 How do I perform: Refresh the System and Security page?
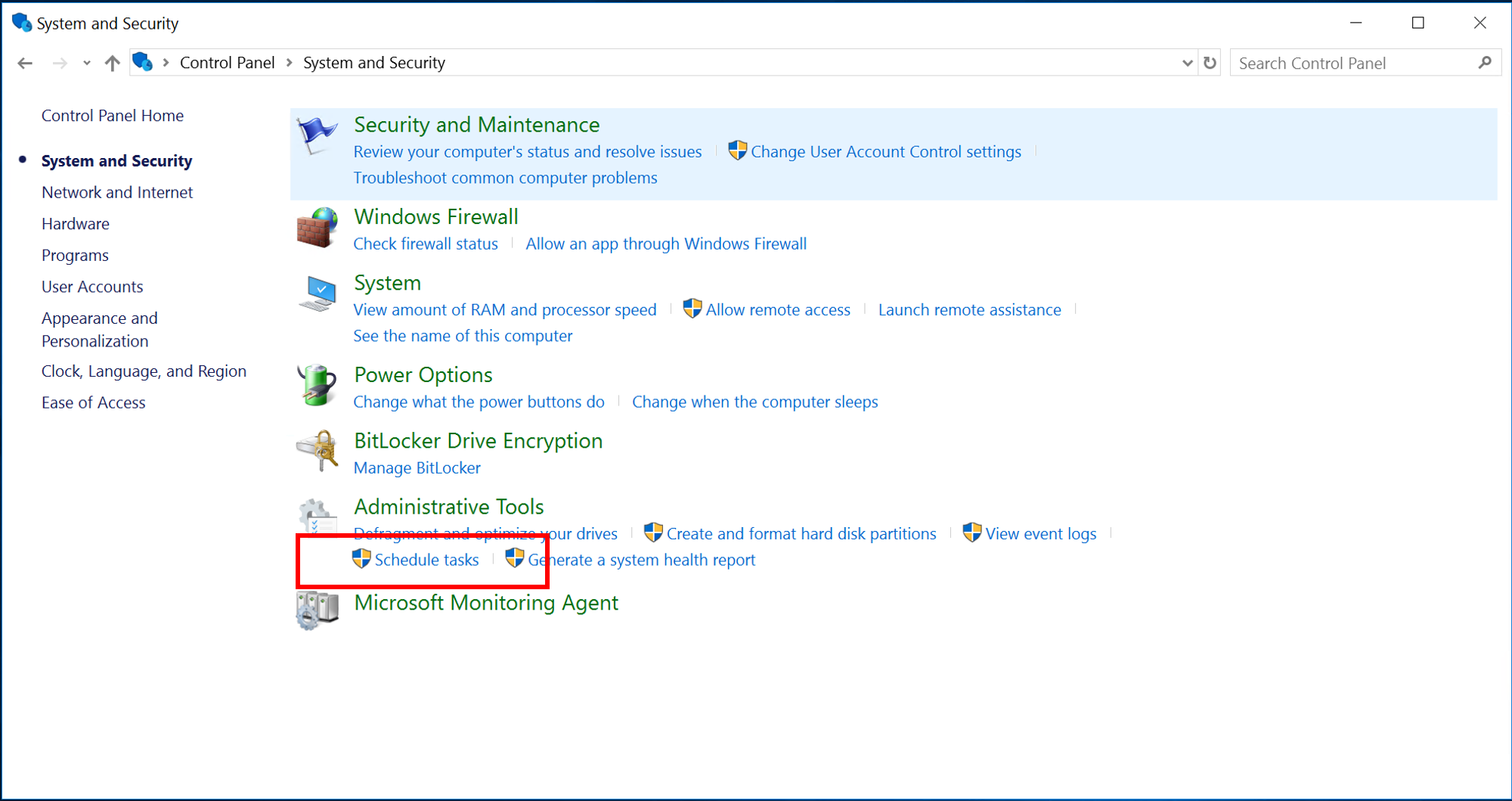coord(1210,63)
